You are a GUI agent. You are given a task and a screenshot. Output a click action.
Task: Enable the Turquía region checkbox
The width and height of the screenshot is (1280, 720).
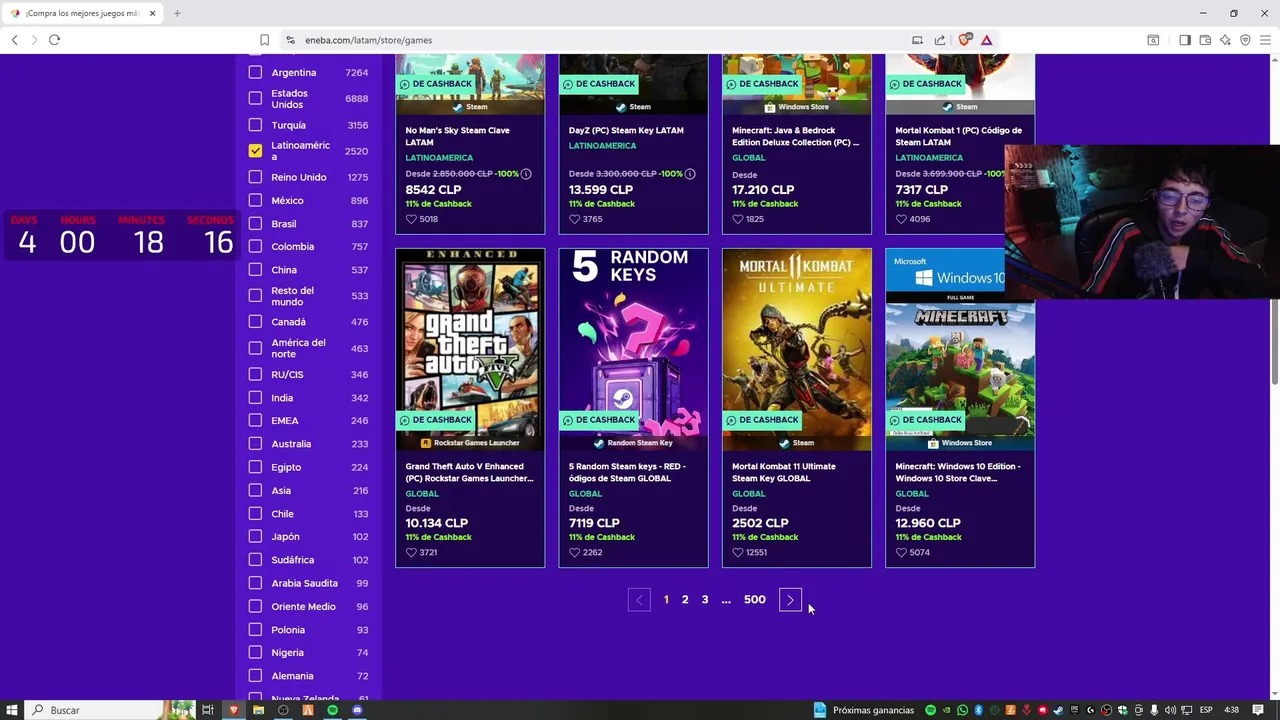coord(255,125)
